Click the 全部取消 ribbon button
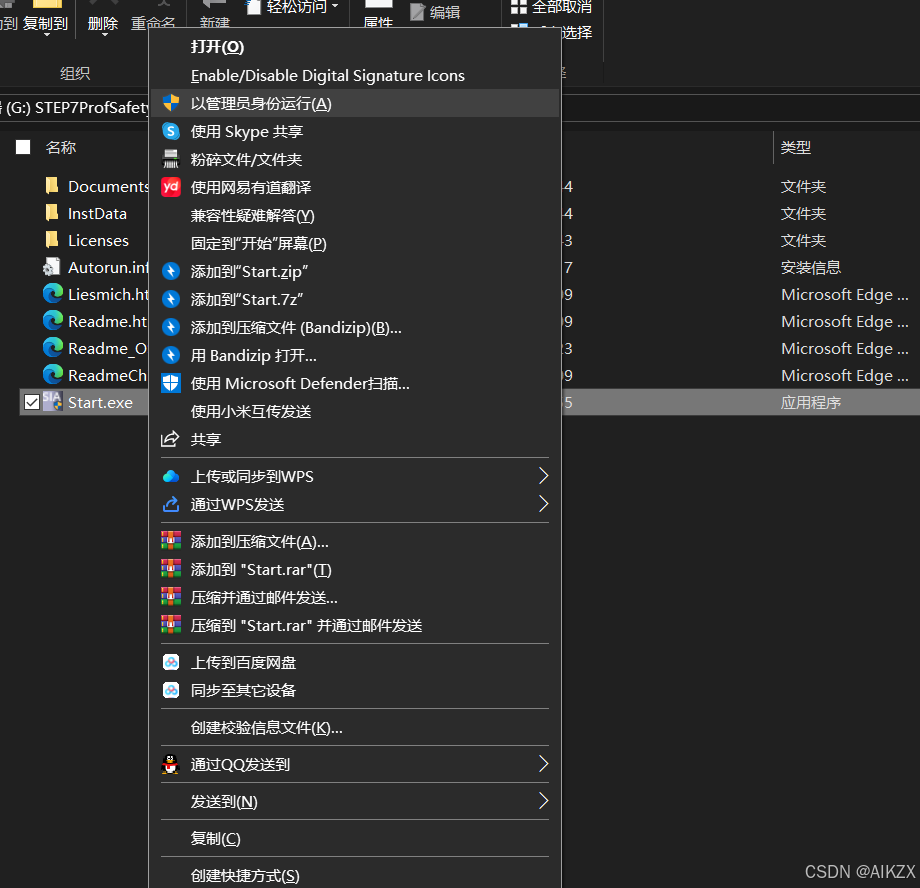920x888 pixels. (x=551, y=7)
